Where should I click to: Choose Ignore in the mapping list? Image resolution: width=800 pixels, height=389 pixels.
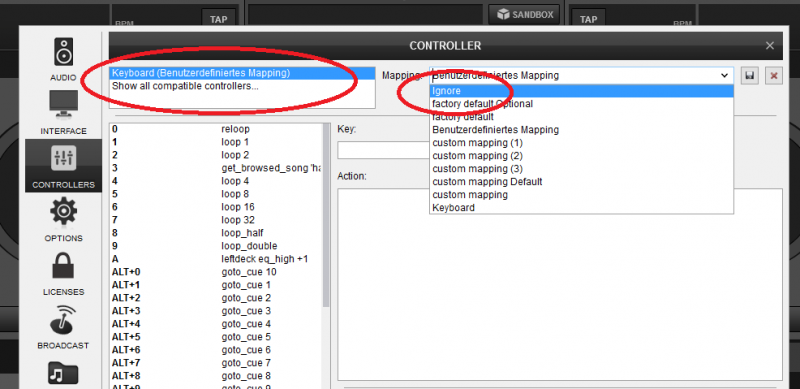coord(582,91)
